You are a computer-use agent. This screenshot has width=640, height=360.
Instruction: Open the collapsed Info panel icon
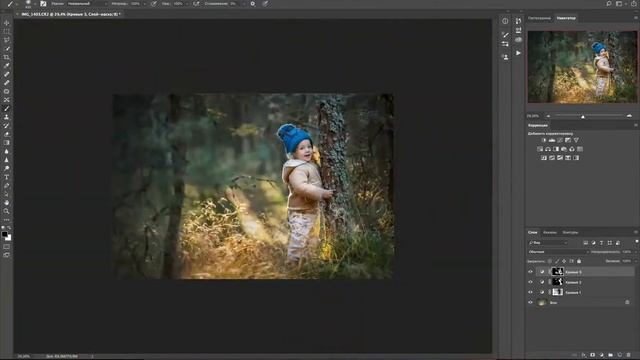tap(505, 21)
